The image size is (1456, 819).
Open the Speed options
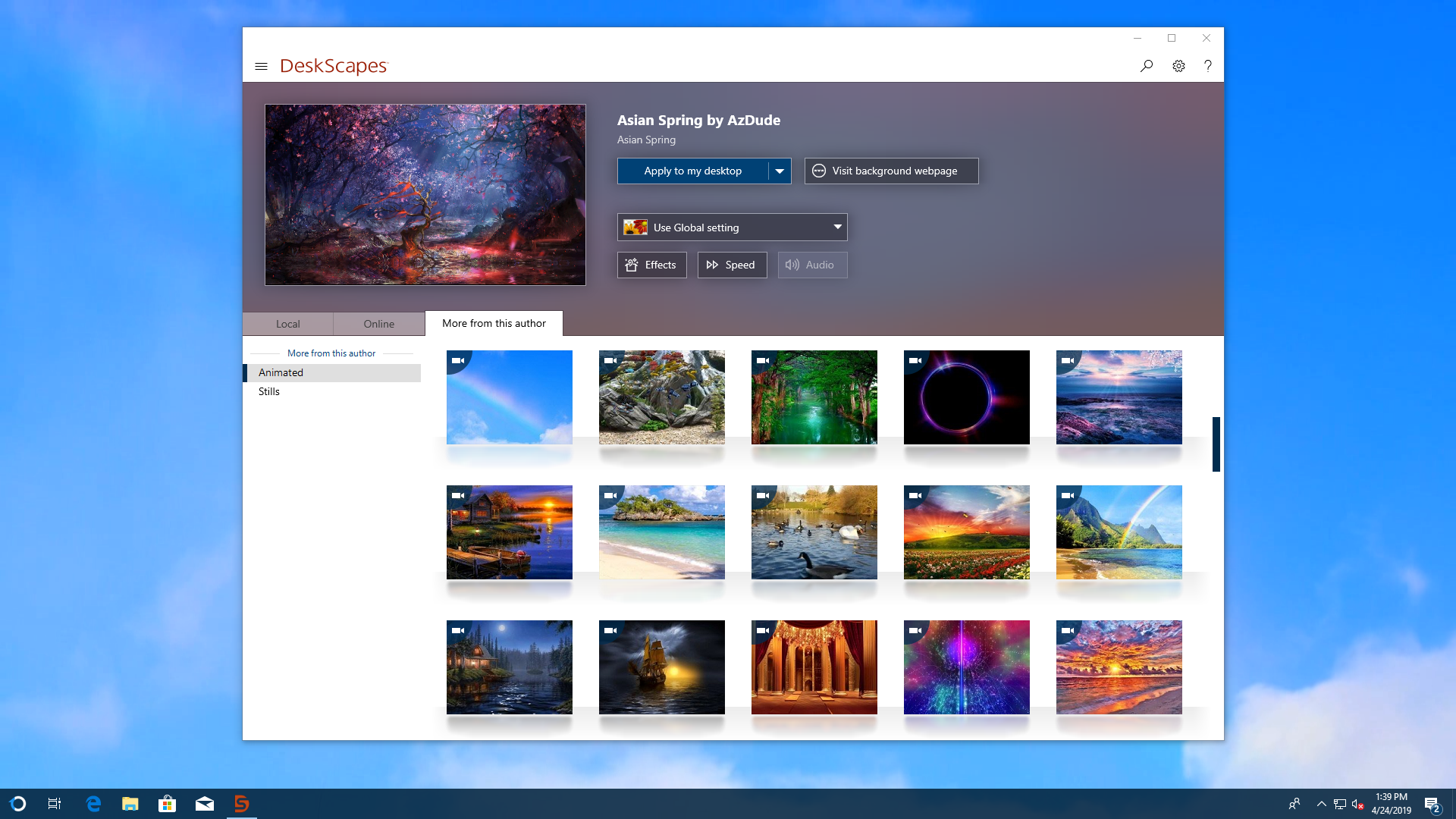click(732, 265)
